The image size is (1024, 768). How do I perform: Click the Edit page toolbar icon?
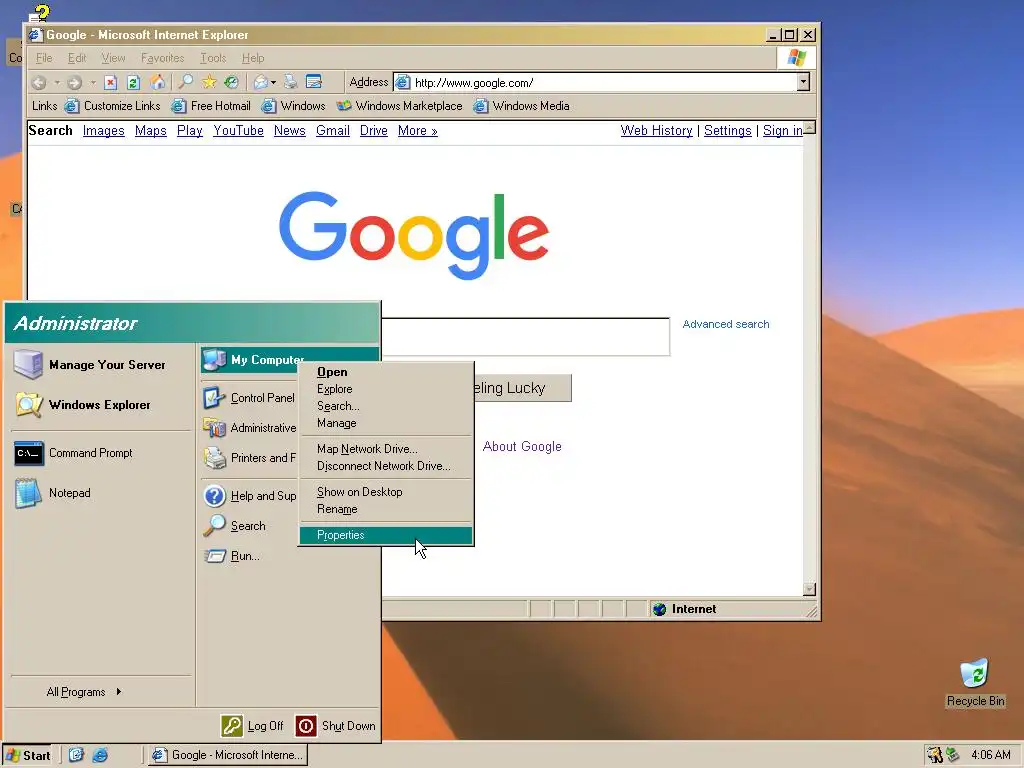[x=314, y=82]
